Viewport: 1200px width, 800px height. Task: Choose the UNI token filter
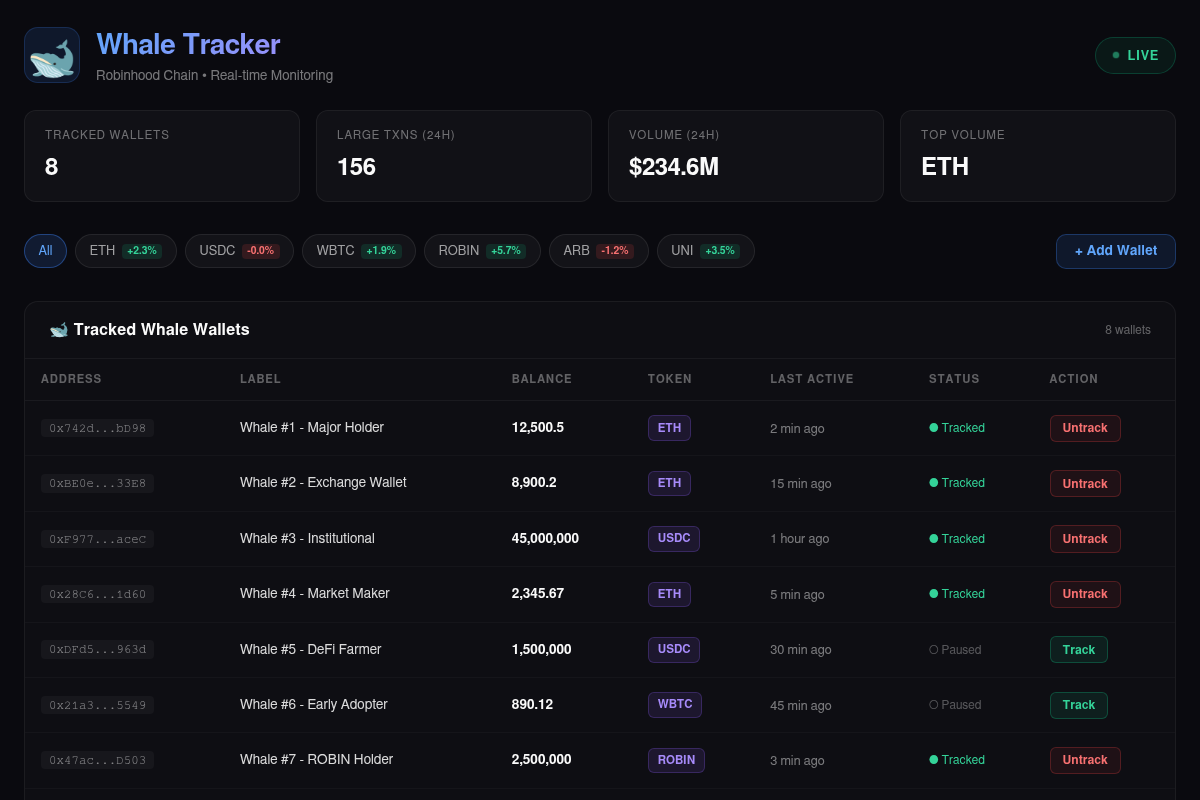pos(706,251)
